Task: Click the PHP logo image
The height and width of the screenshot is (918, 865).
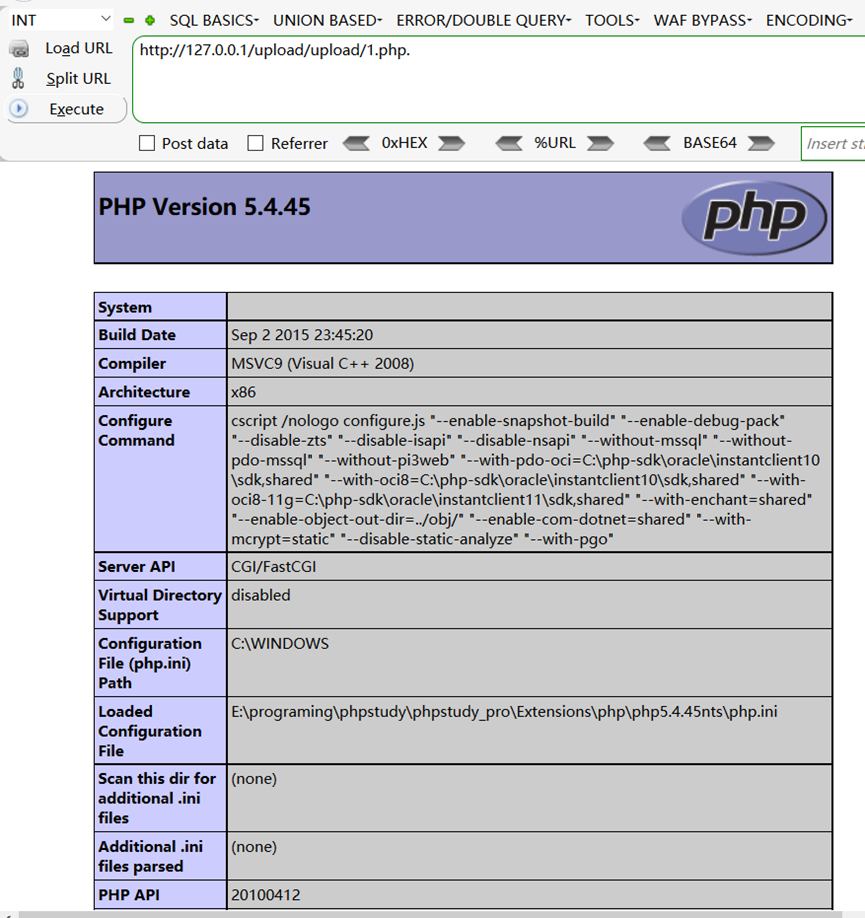Action: (x=754, y=218)
